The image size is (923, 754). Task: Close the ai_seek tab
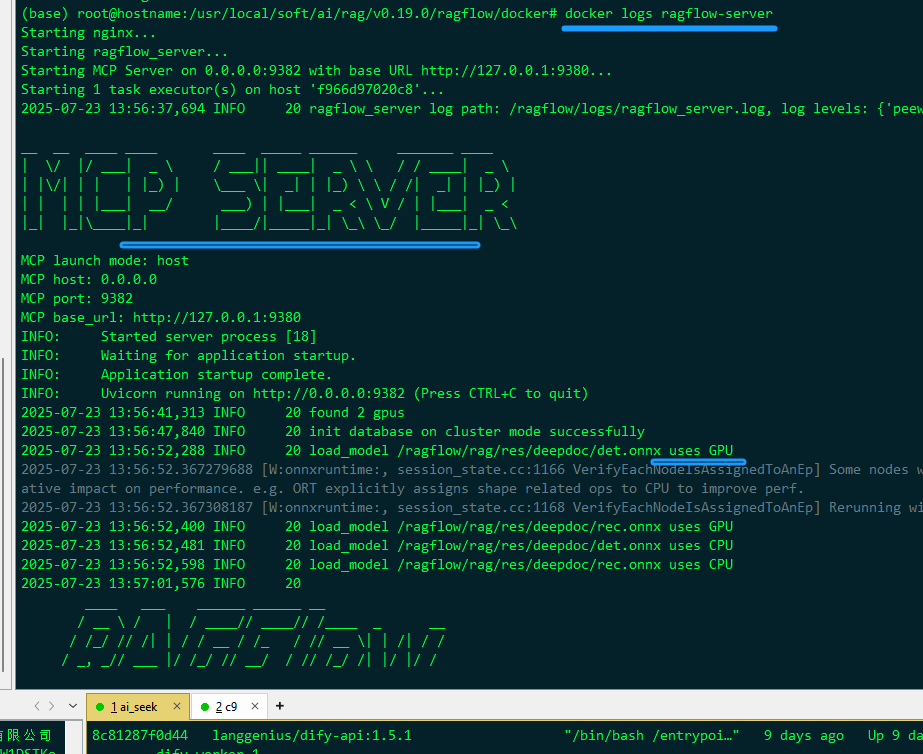point(177,706)
